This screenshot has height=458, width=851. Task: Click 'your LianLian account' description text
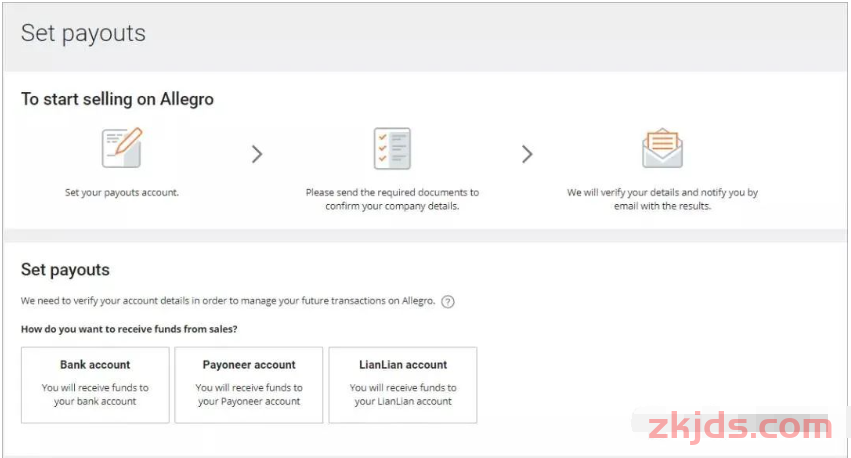403,402
